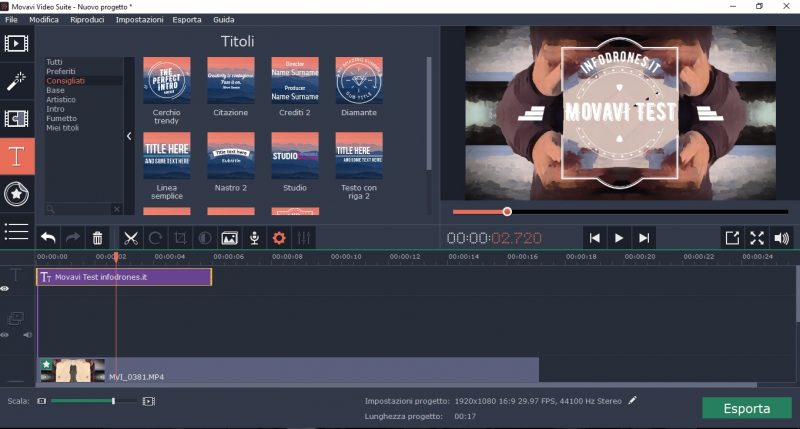
Task: Select the Consigliati titles category
Action: (65, 81)
